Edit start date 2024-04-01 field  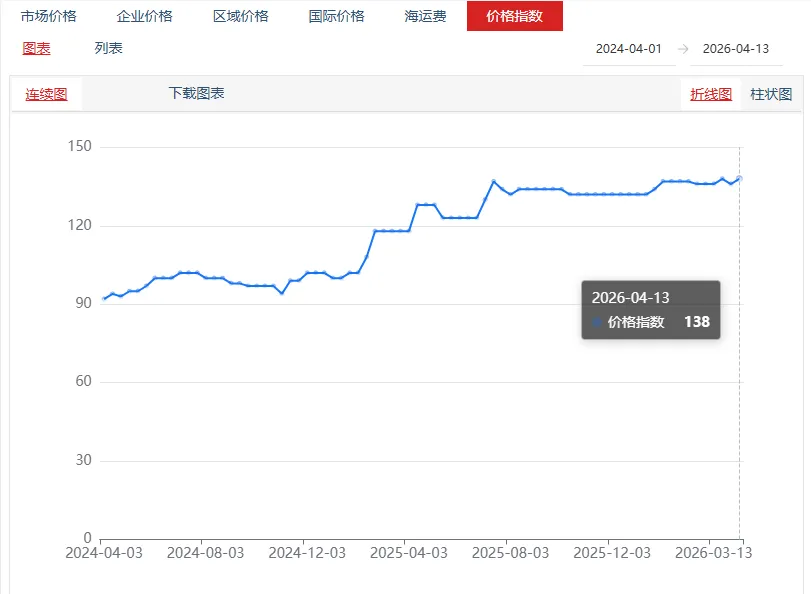click(x=629, y=49)
